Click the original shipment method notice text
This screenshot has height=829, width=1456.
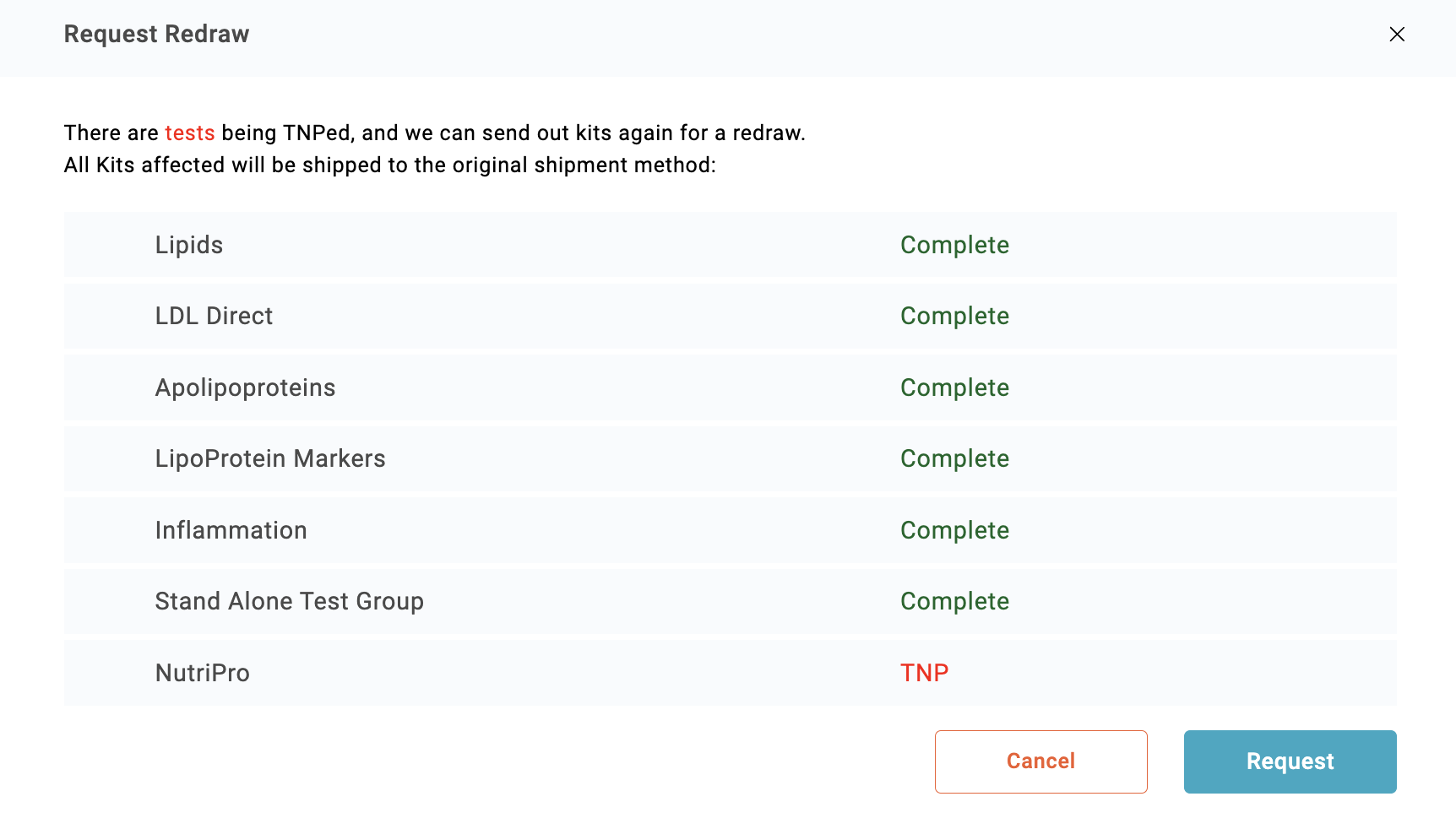tap(389, 165)
